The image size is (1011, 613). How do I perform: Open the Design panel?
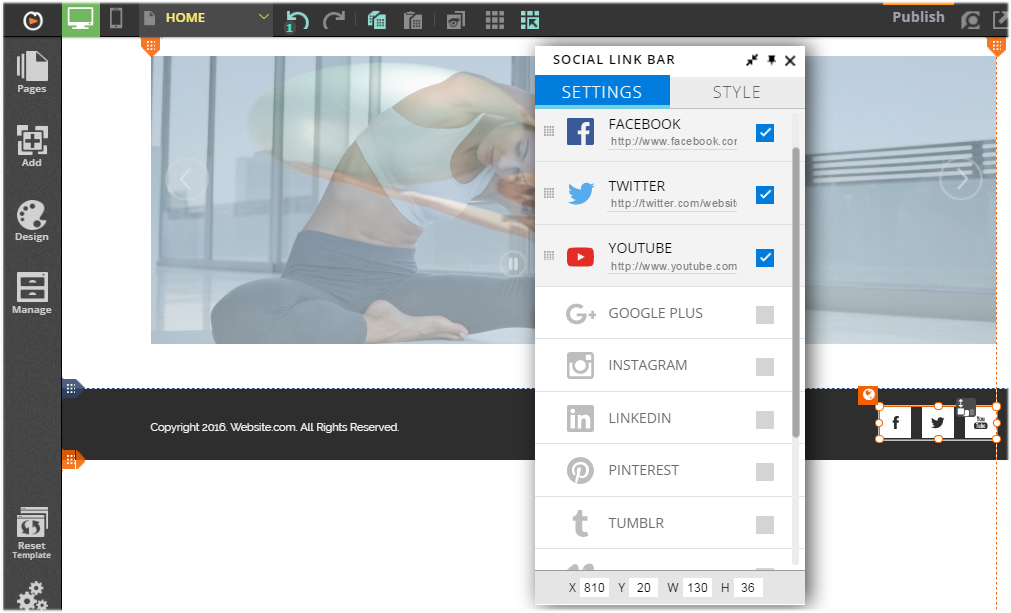[31, 220]
